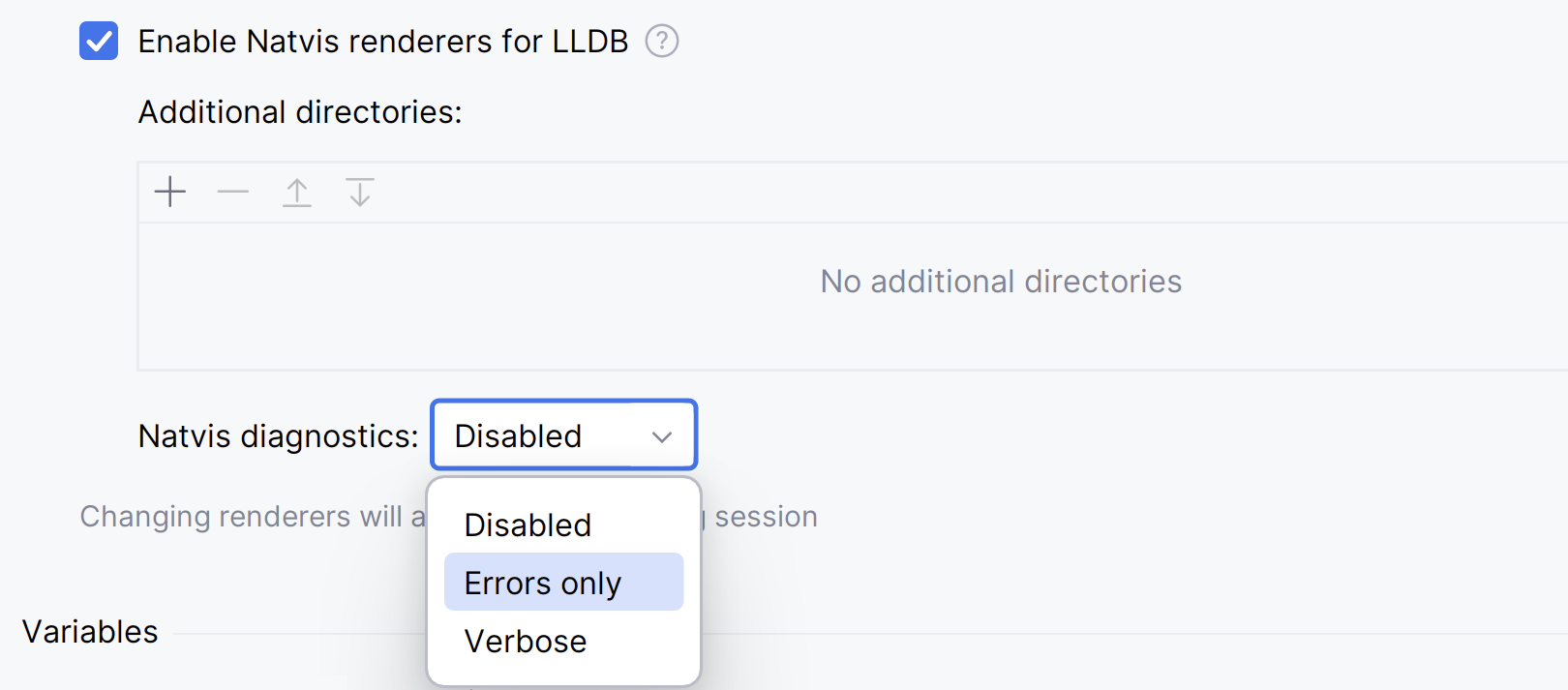The height and width of the screenshot is (690, 1568).
Task: Remove the selected directory with minus icon
Action: tap(233, 192)
